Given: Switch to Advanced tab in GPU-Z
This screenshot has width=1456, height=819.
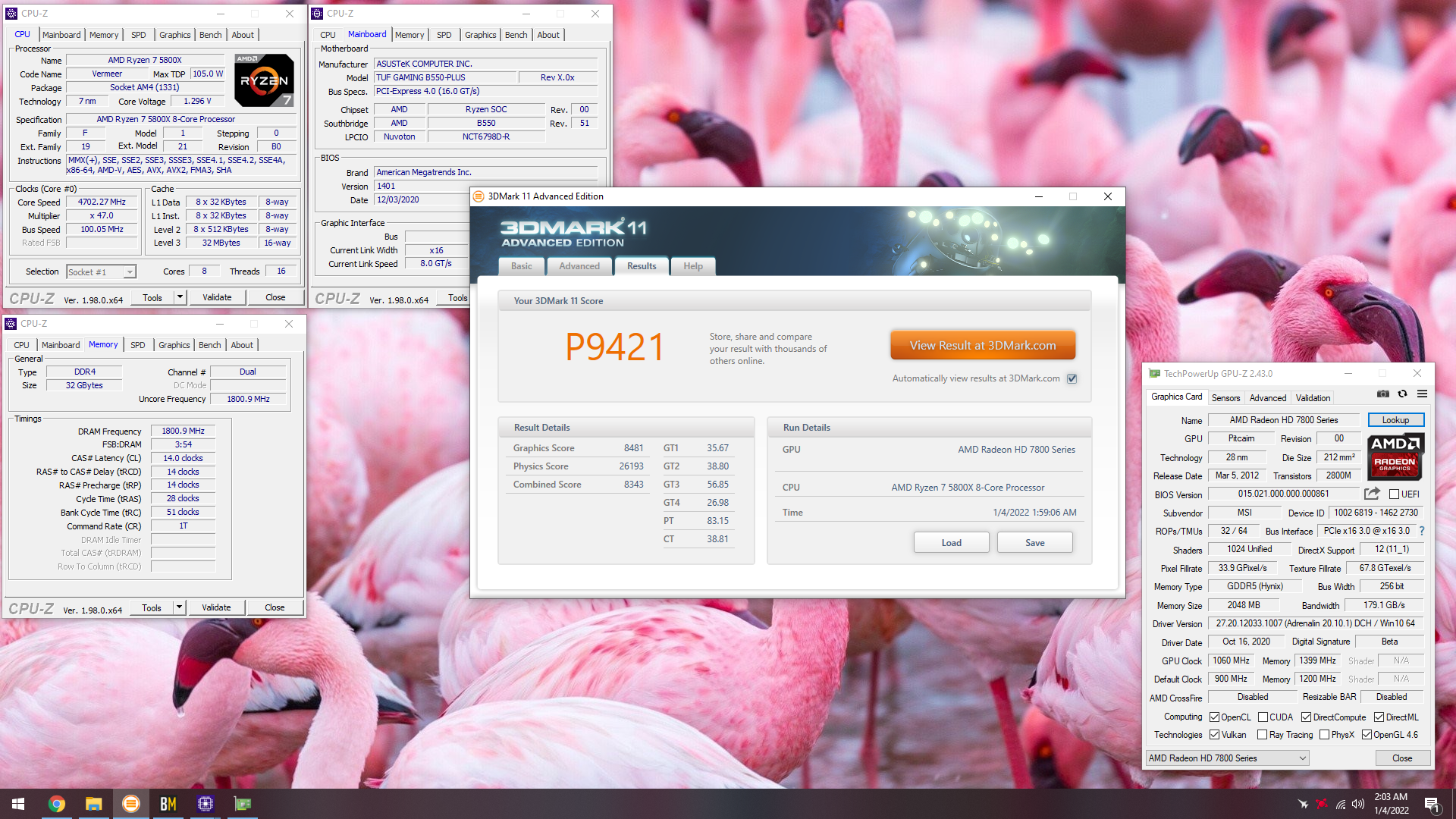Looking at the screenshot, I should (1268, 398).
